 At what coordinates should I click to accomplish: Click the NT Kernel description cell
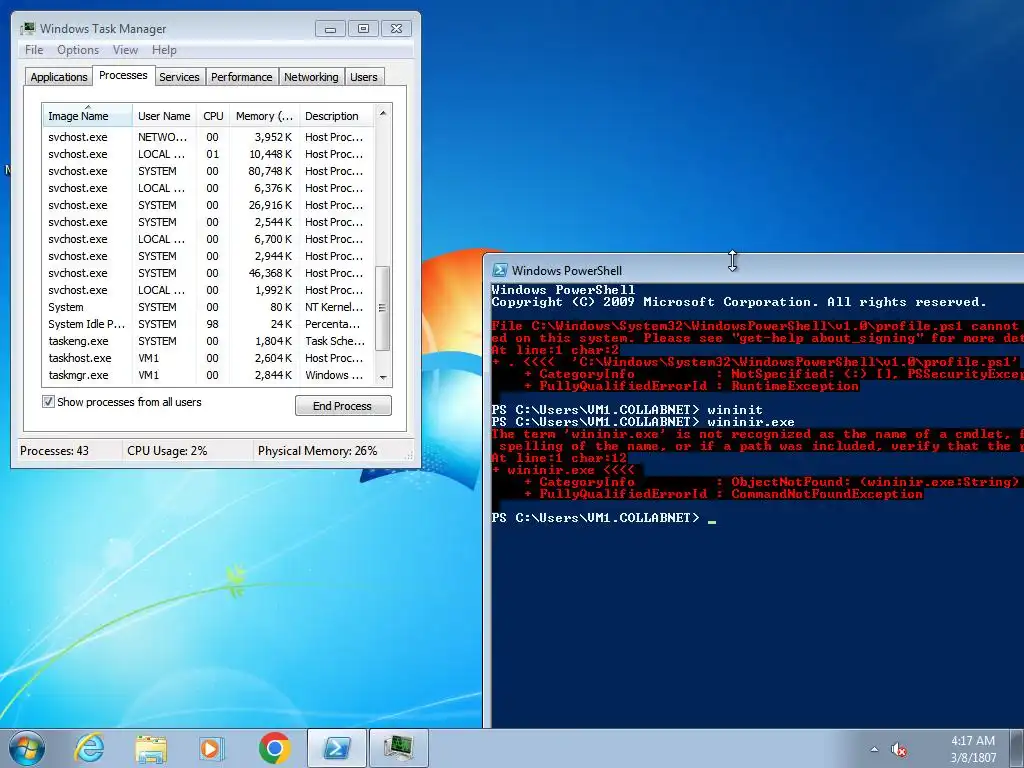(334, 307)
